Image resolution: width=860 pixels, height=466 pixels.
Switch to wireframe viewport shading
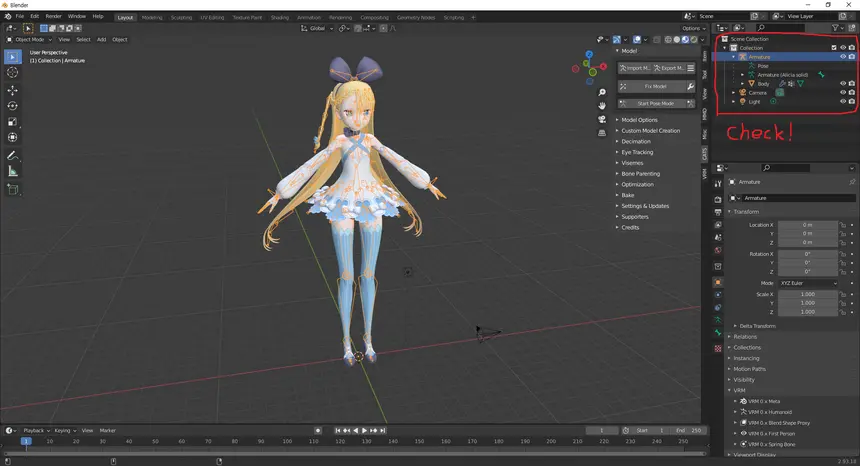coord(668,39)
